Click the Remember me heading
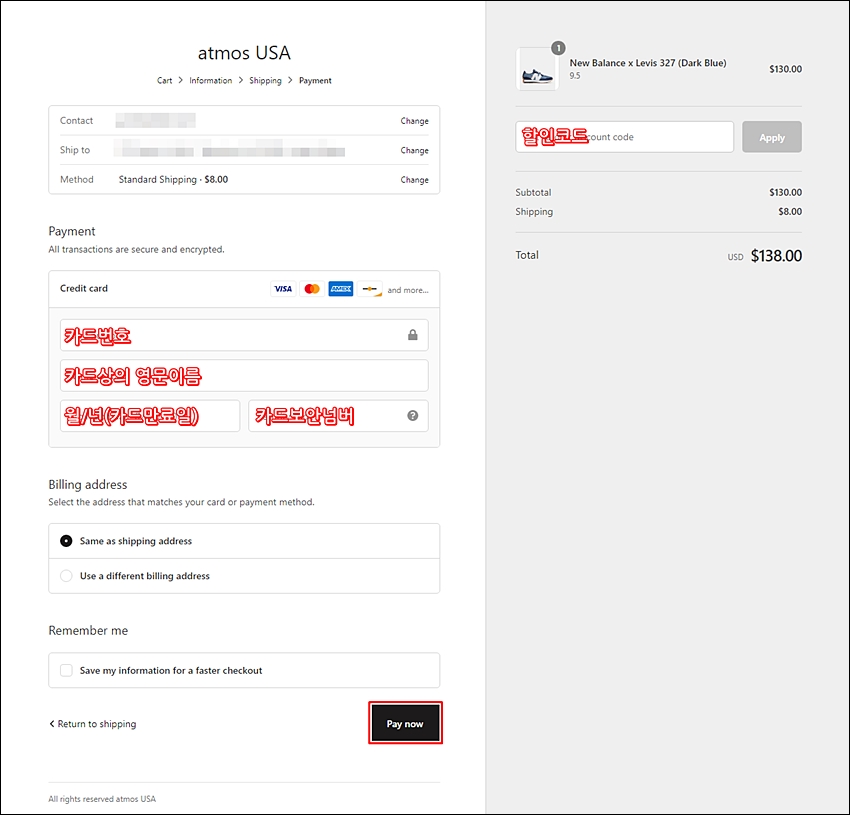The height and width of the screenshot is (815, 850). (88, 631)
